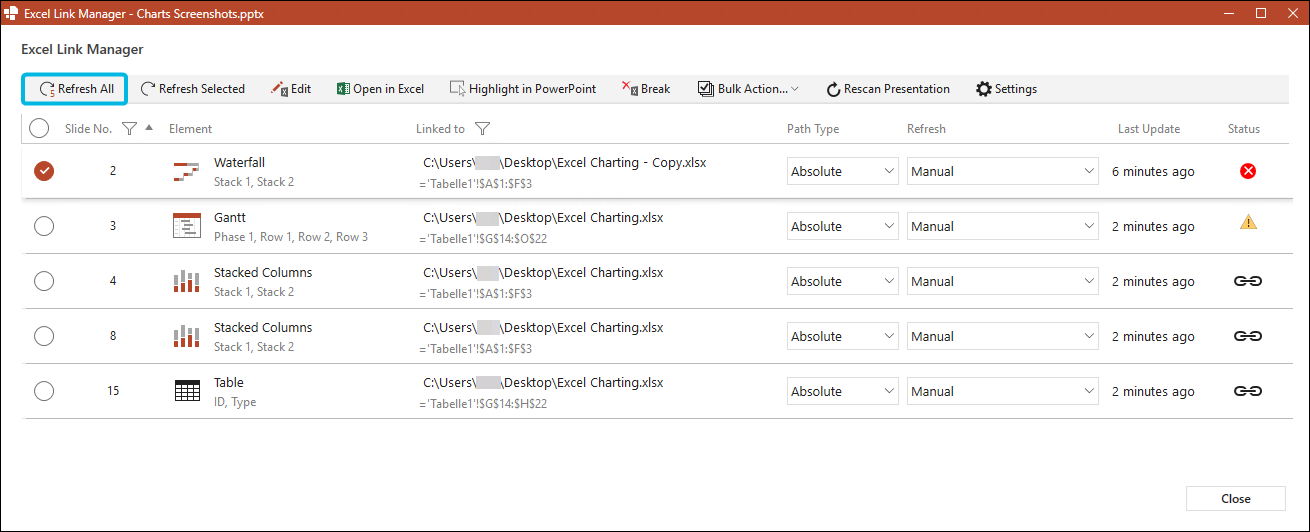Click the Refresh All toolbar button
1310x532 pixels.
coord(75,89)
